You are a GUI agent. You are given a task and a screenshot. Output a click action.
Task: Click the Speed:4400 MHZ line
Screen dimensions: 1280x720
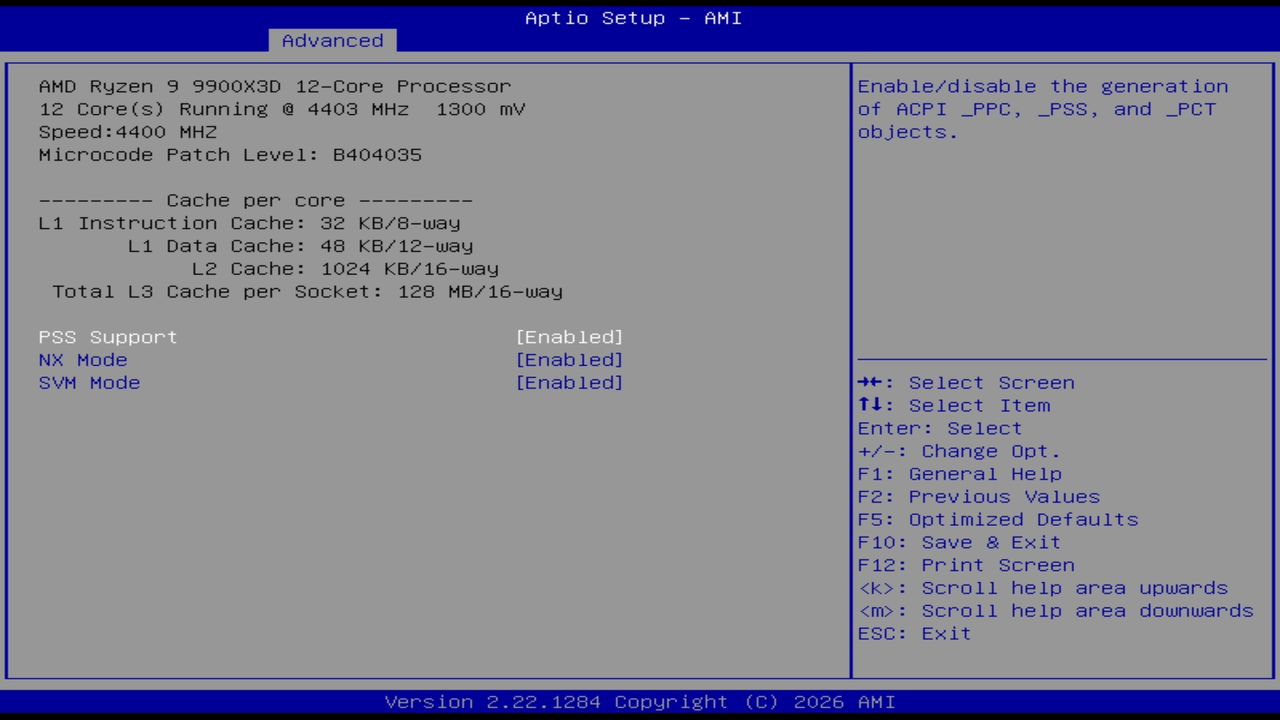tap(128, 132)
